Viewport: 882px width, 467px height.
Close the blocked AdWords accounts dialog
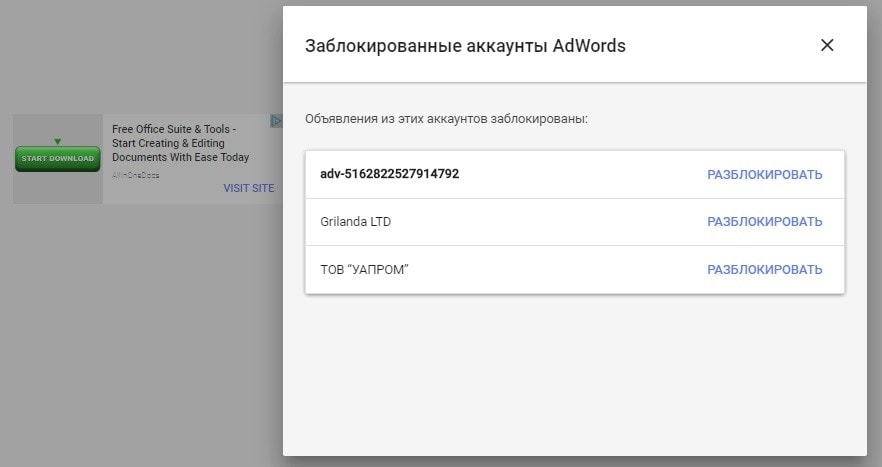click(826, 45)
